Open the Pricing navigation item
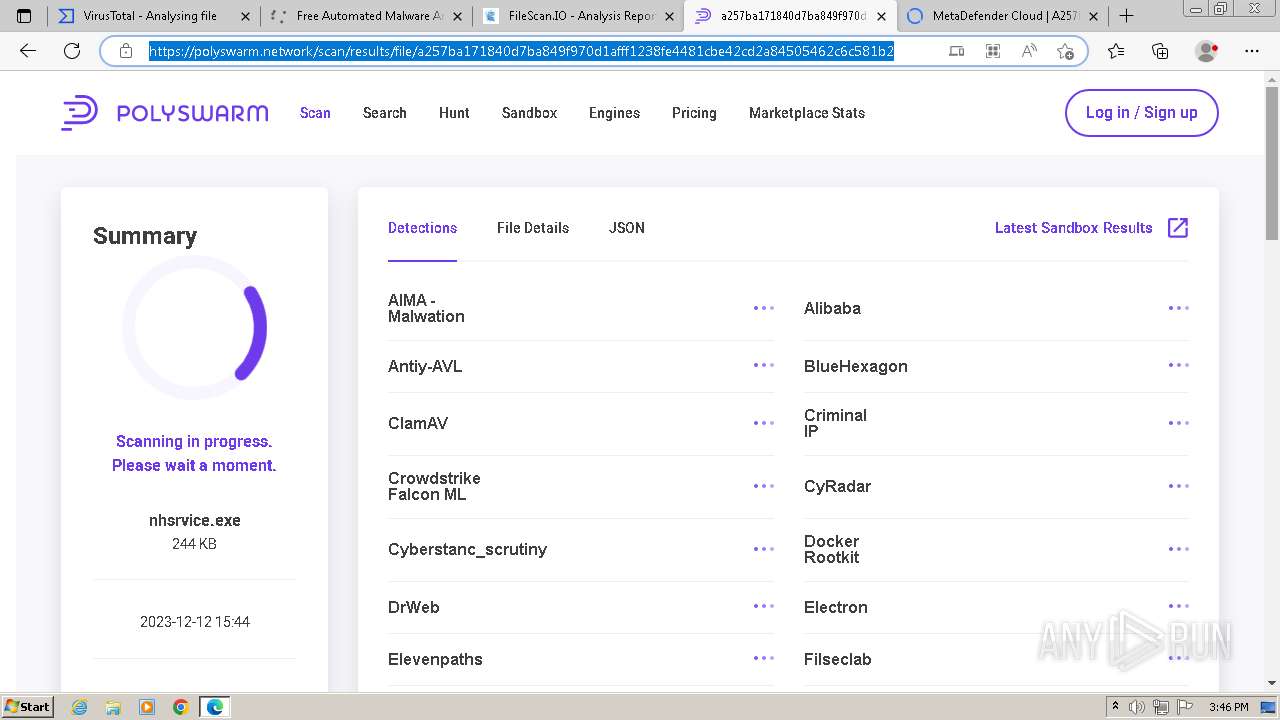The height and width of the screenshot is (720, 1280). pos(694,113)
